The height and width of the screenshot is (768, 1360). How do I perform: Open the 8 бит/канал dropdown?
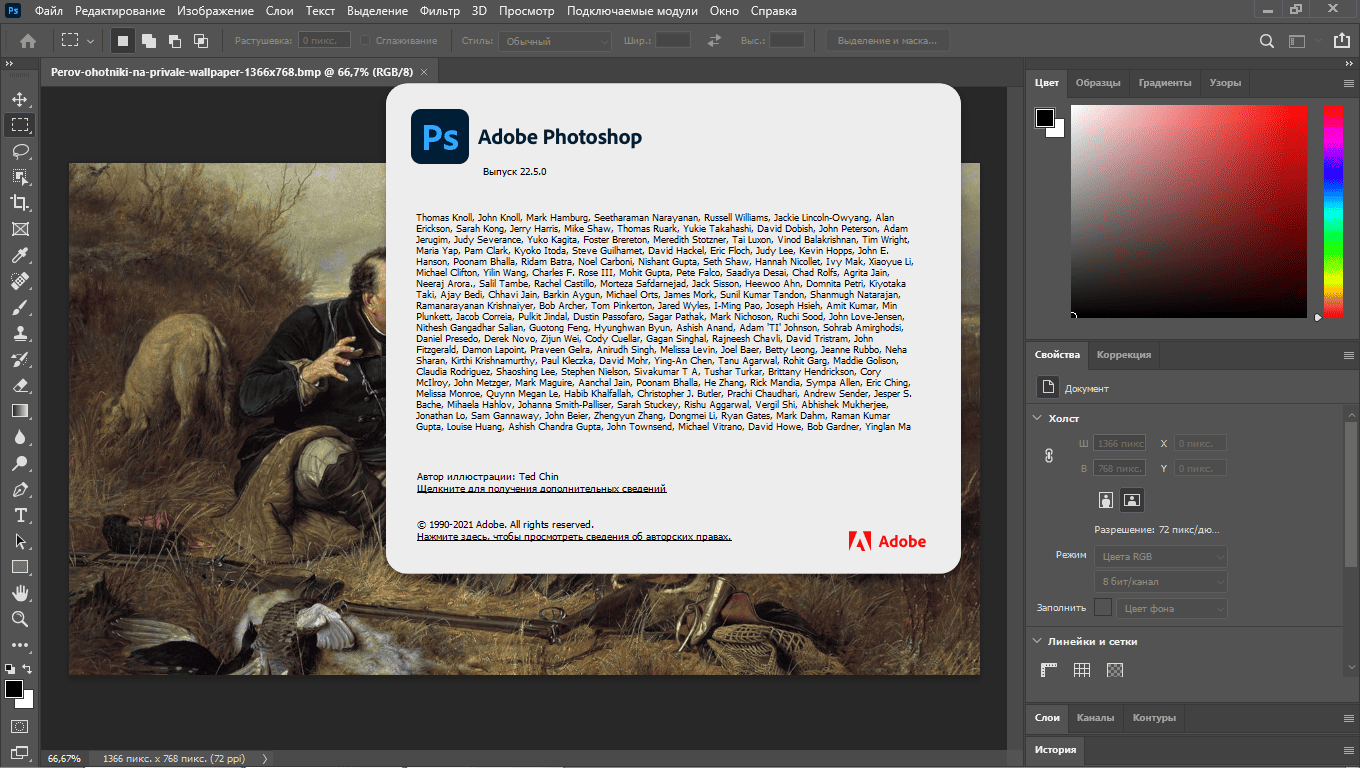(x=1161, y=582)
